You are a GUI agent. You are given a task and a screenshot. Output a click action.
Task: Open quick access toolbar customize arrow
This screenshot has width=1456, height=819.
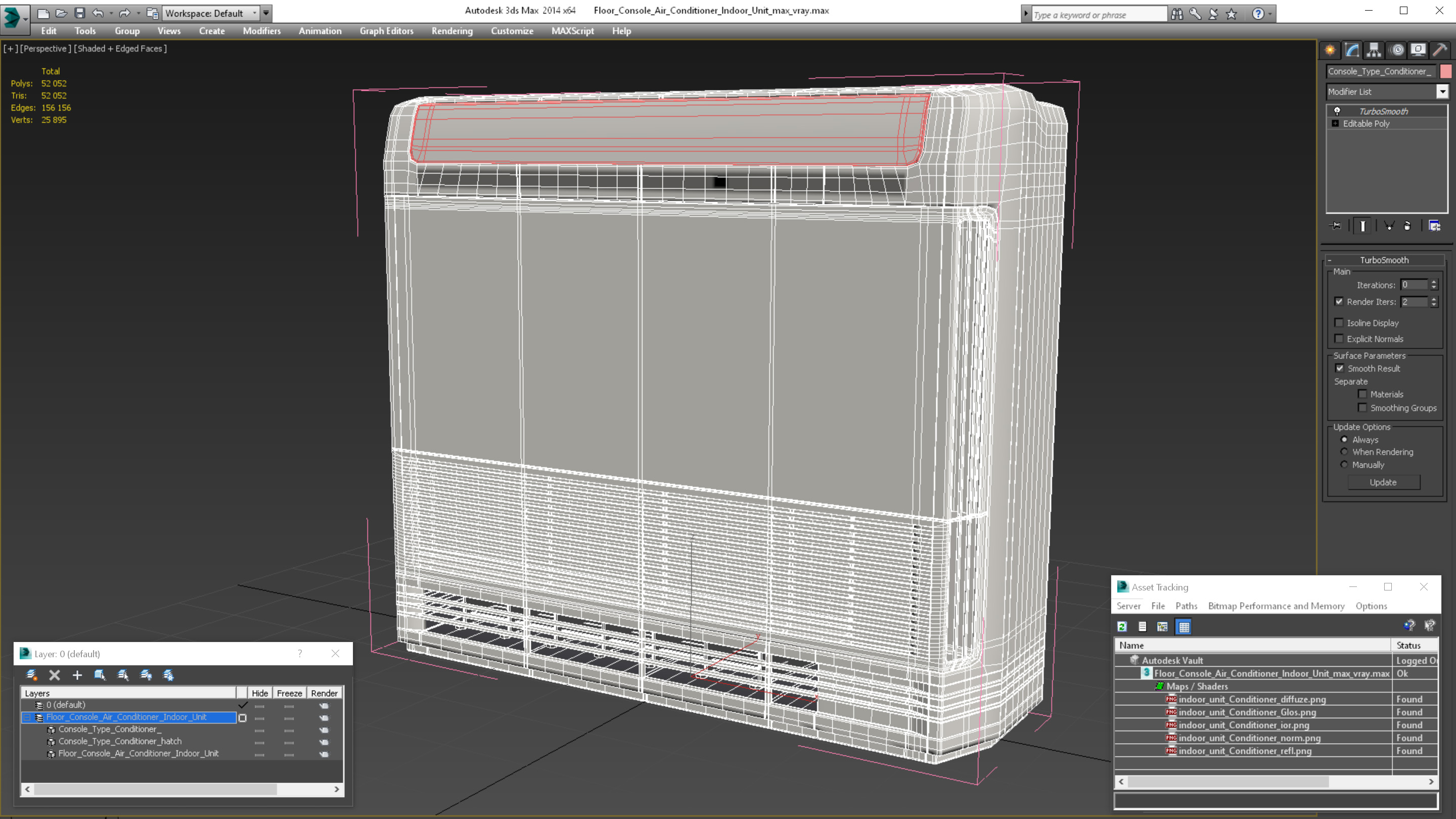pos(266,13)
